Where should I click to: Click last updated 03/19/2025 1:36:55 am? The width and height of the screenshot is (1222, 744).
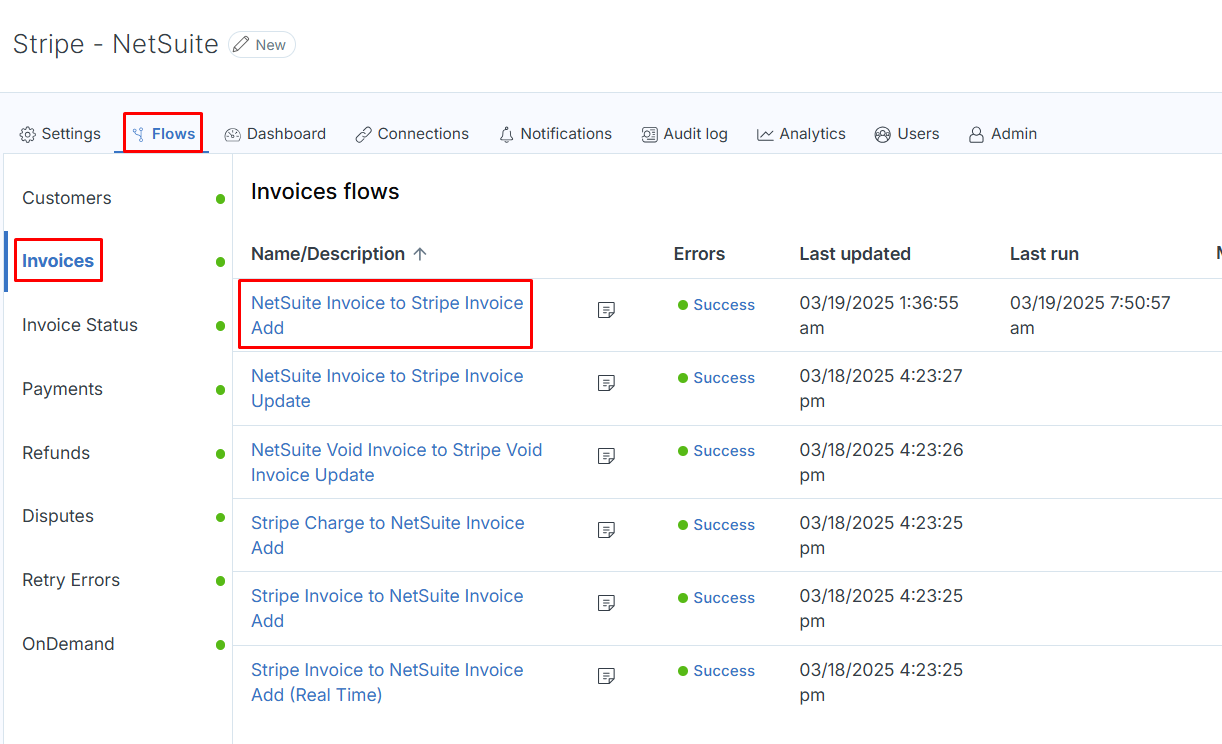click(x=879, y=315)
